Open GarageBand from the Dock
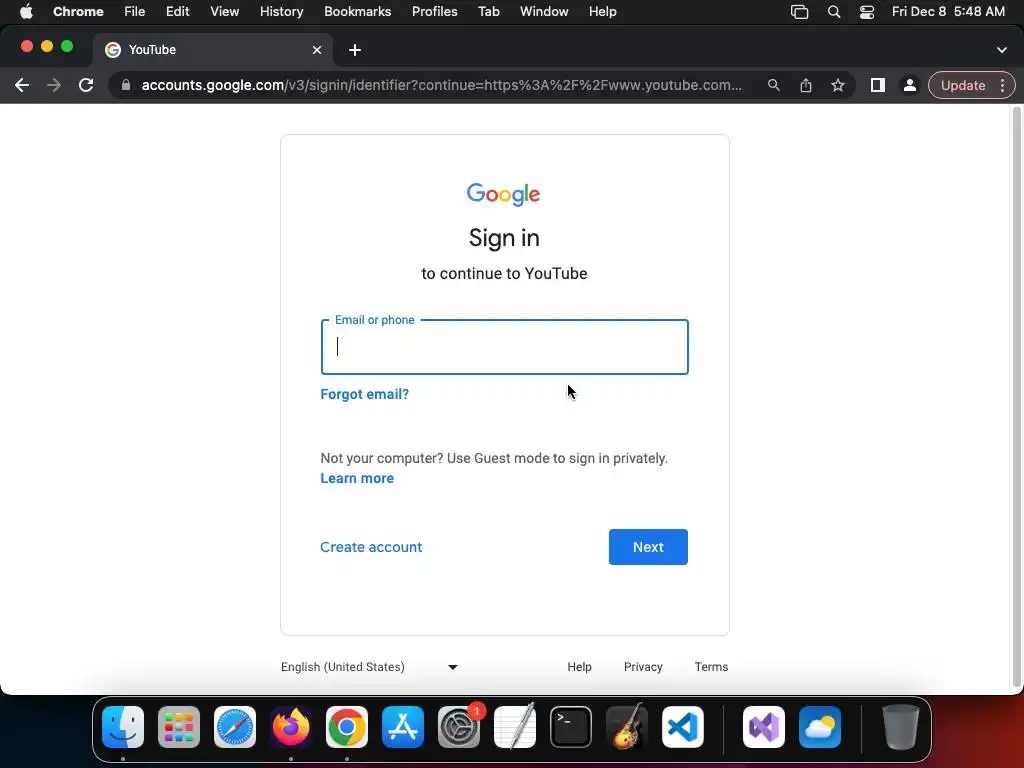 click(627, 727)
